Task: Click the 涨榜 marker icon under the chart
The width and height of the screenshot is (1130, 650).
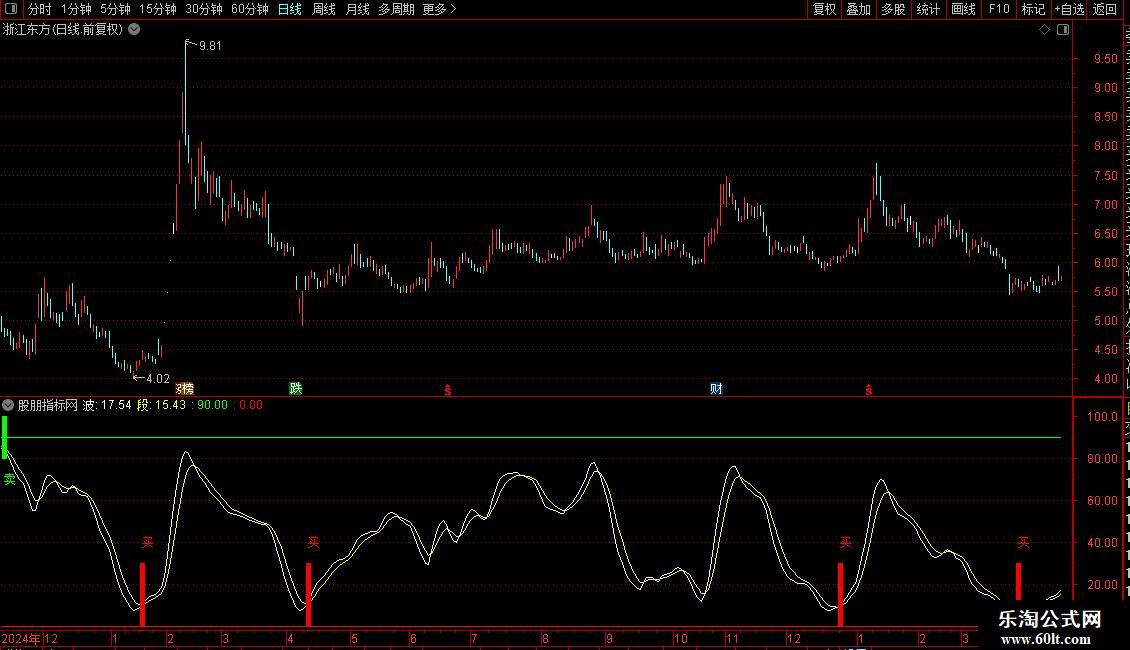Action: tap(184, 389)
